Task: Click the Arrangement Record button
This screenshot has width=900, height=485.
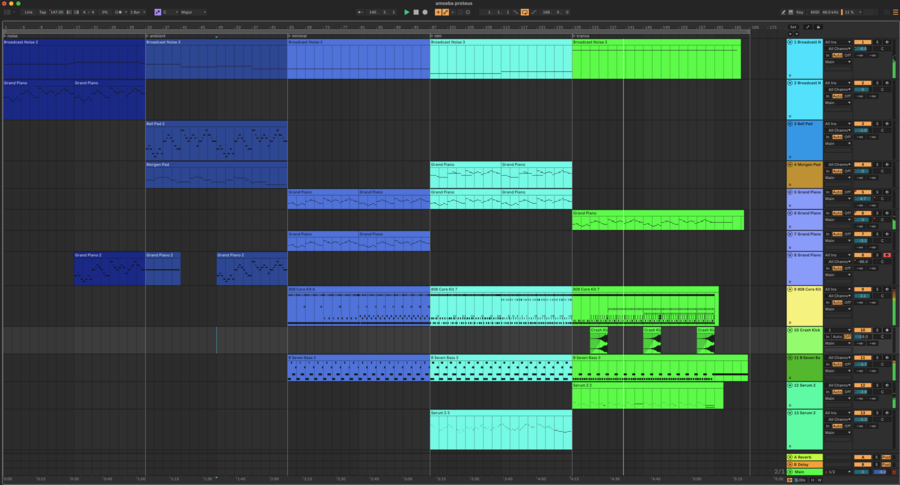Action: (424, 12)
